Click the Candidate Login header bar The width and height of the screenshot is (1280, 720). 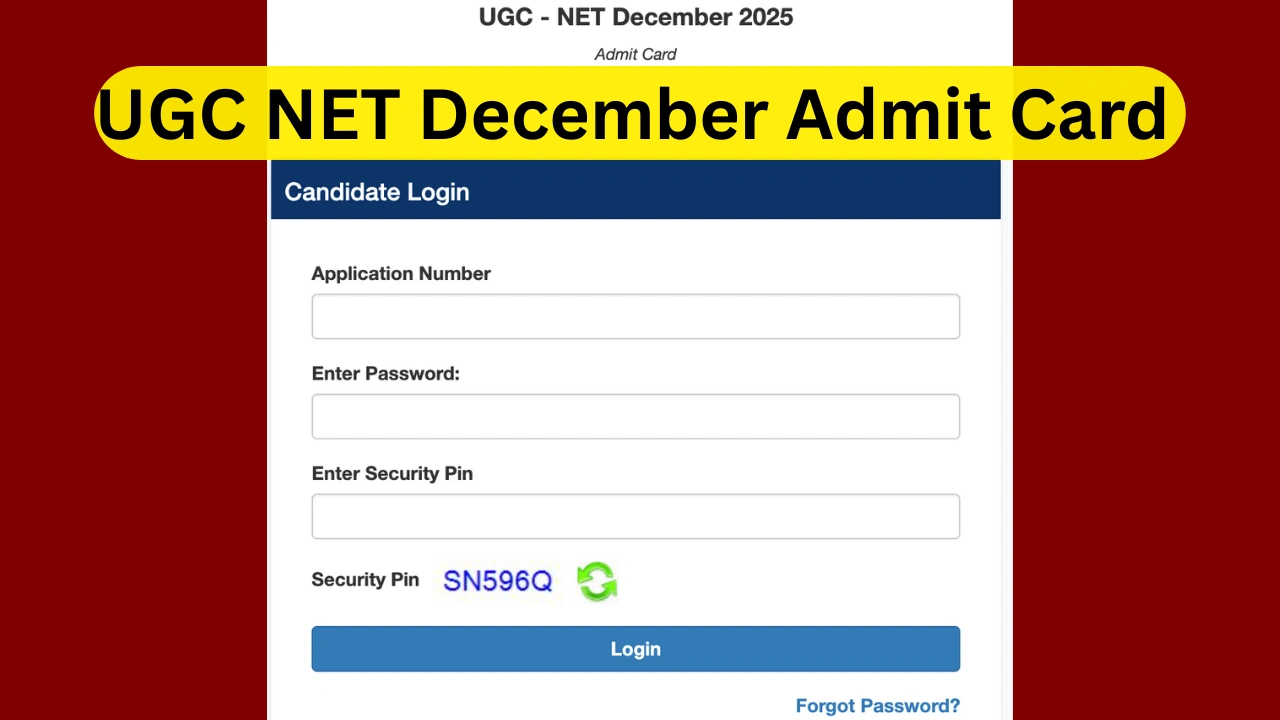pyautogui.click(x=635, y=191)
